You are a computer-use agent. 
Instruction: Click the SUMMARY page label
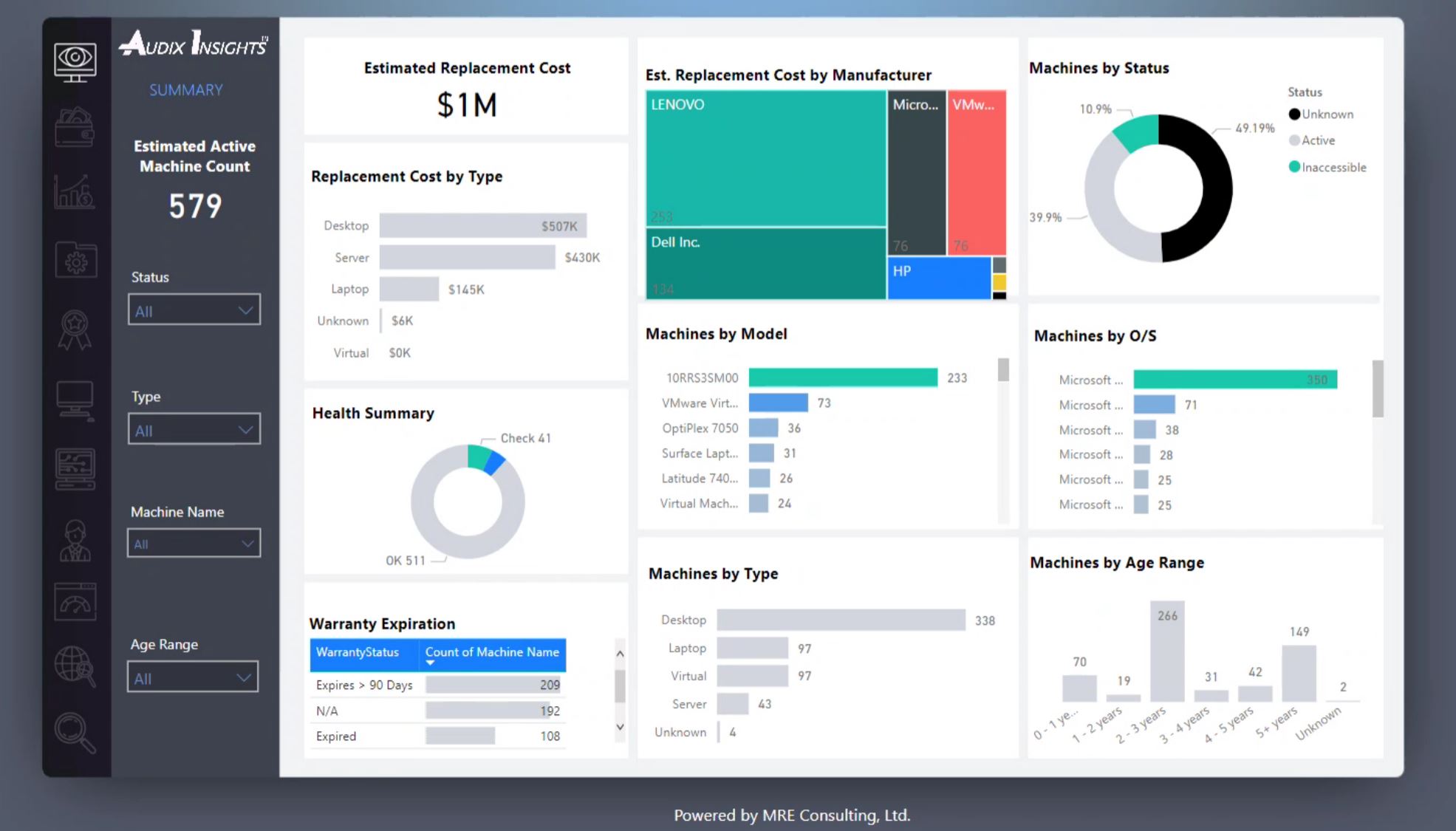tap(186, 90)
